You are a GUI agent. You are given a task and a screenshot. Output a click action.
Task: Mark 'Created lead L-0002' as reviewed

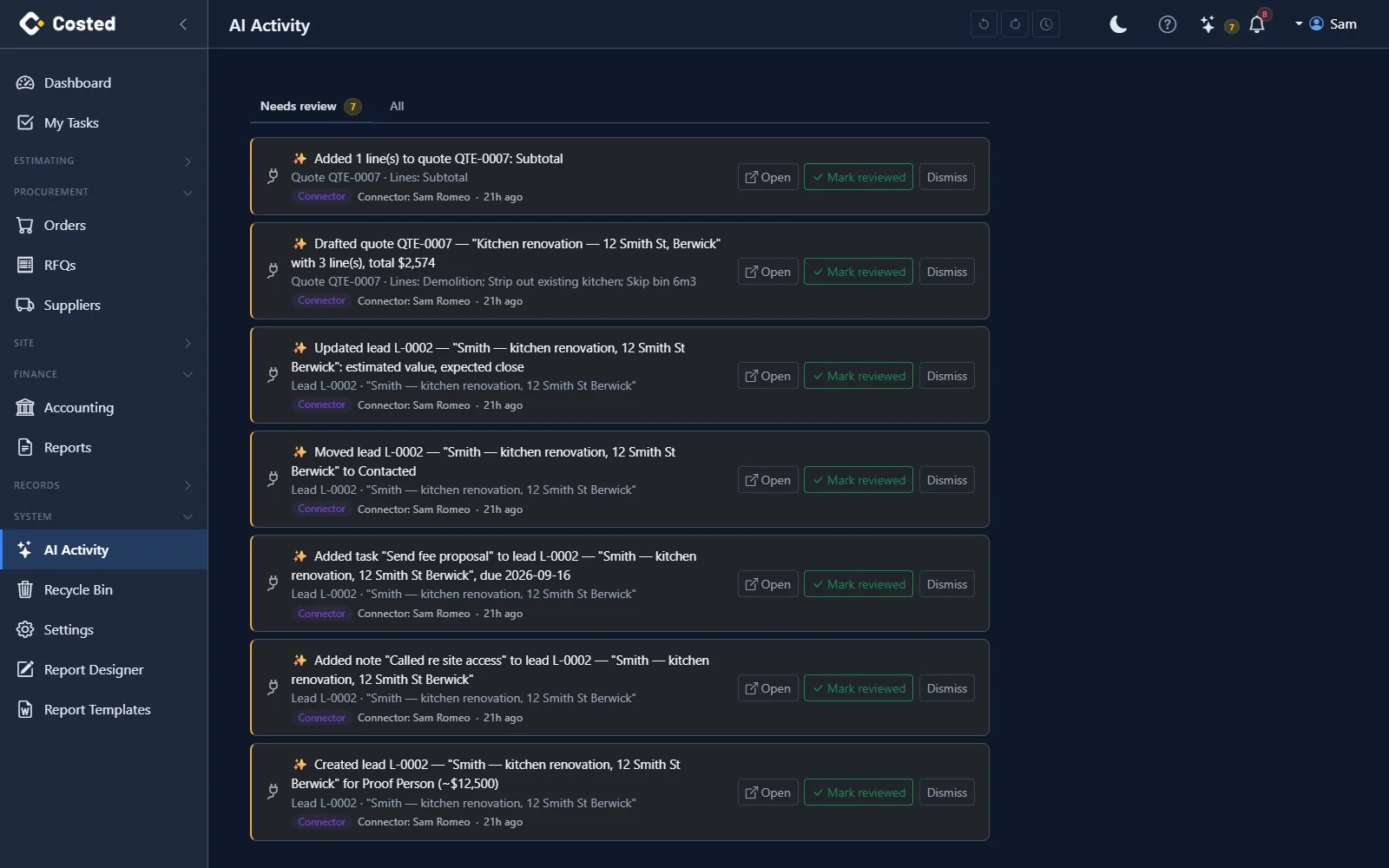tap(859, 792)
